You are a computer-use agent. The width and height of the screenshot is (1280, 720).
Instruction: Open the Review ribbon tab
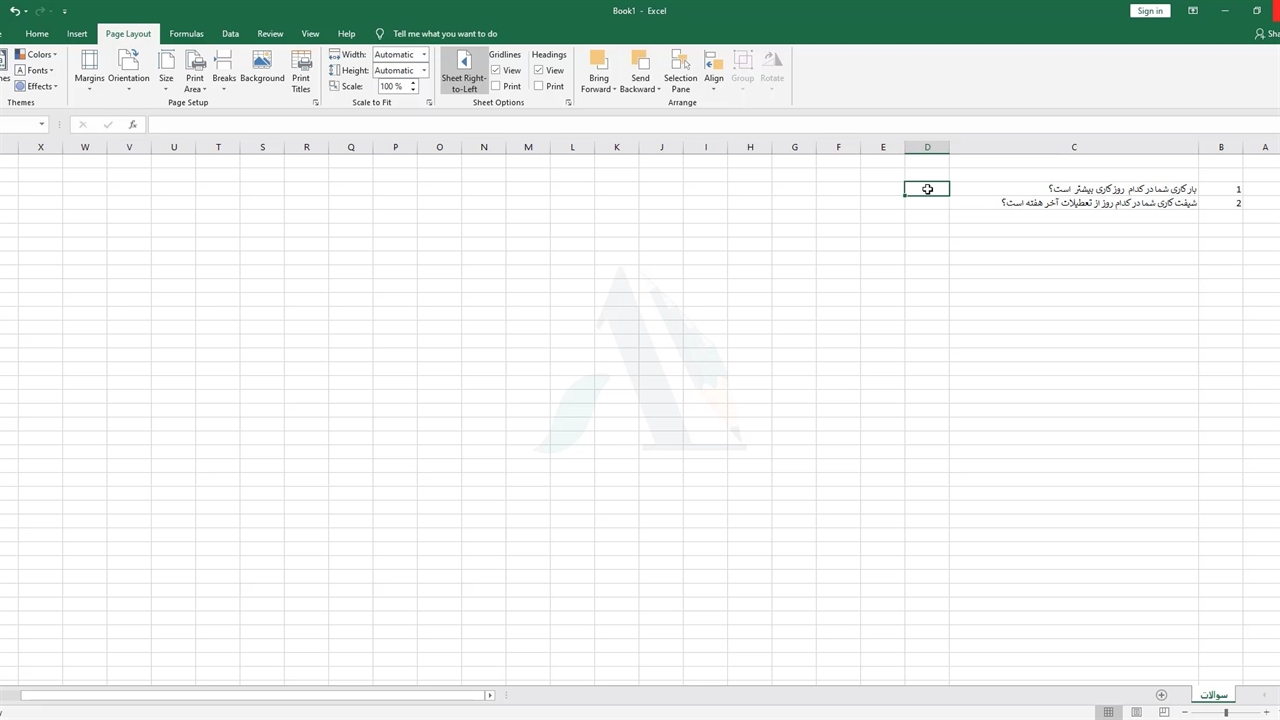pos(270,34)
